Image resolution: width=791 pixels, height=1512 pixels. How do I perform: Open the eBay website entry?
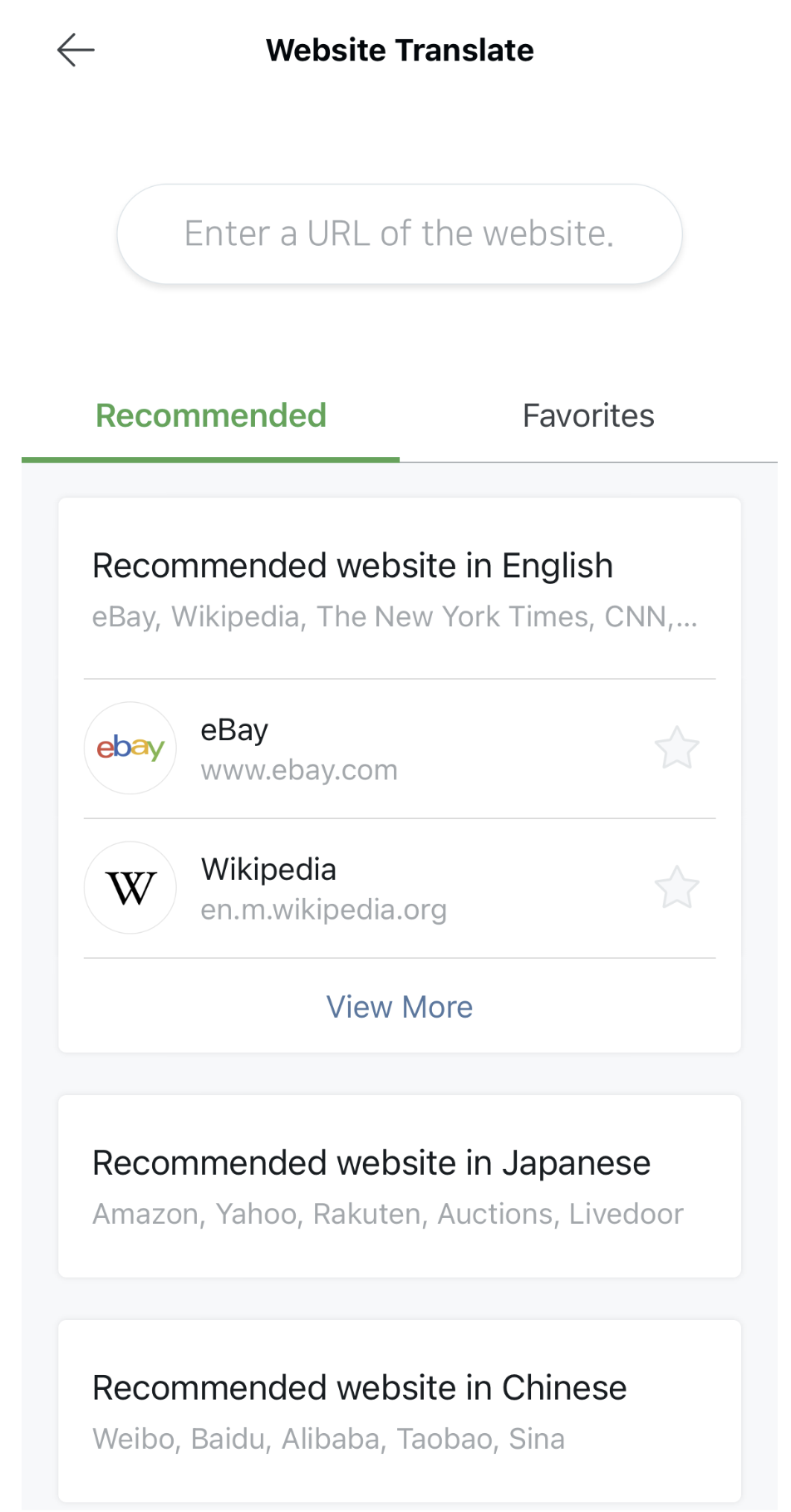[x=400, y=749]
